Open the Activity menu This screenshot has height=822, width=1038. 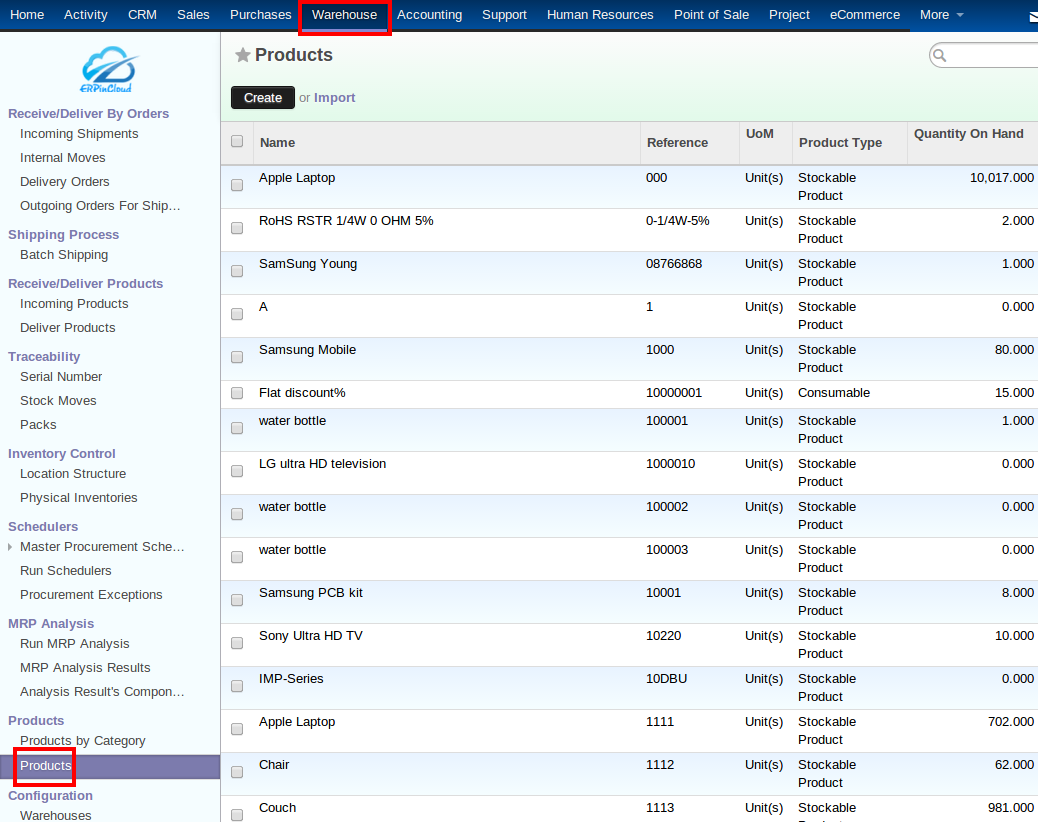(x=86, y=15)
